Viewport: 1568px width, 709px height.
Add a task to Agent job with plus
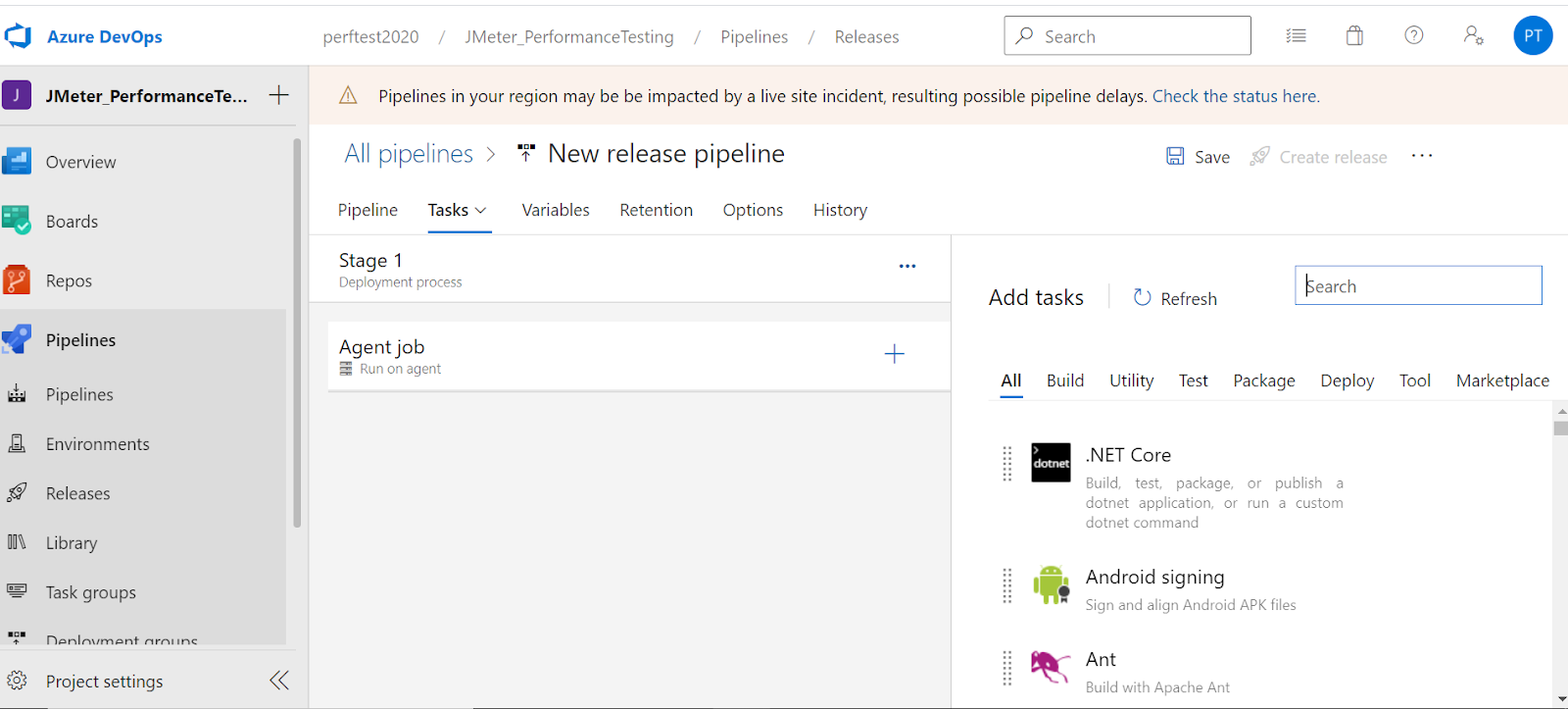[x=894, y=354]
